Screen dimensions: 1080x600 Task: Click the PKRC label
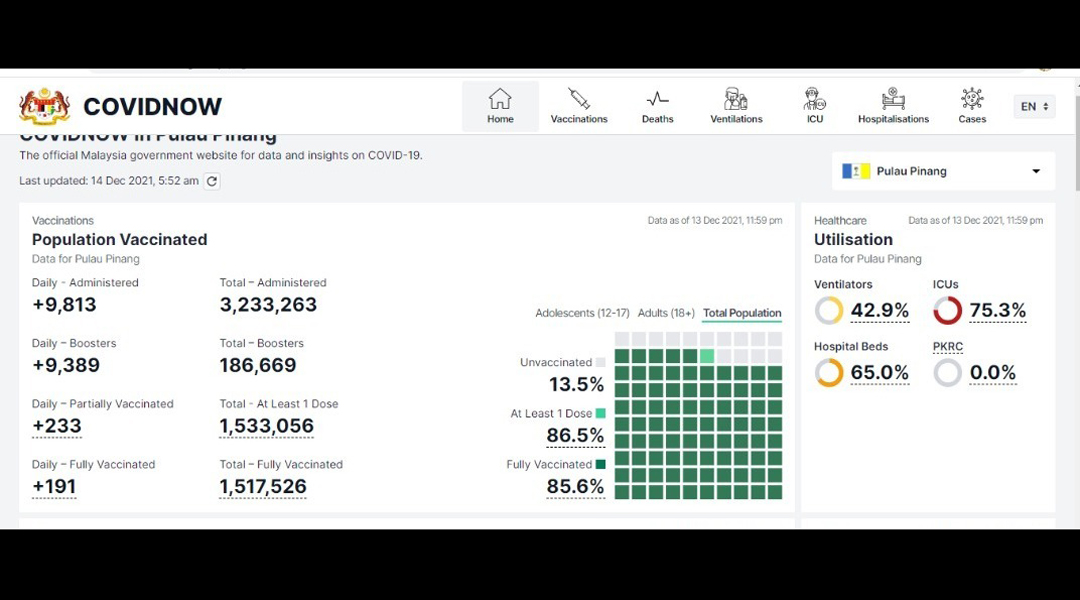pyautogui.click(x=948, y=346)
